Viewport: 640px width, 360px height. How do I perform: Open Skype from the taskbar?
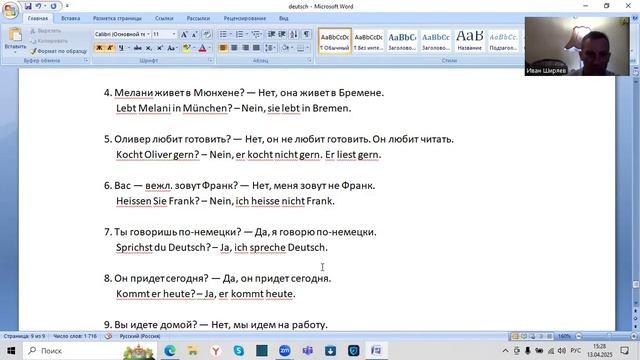238,351
